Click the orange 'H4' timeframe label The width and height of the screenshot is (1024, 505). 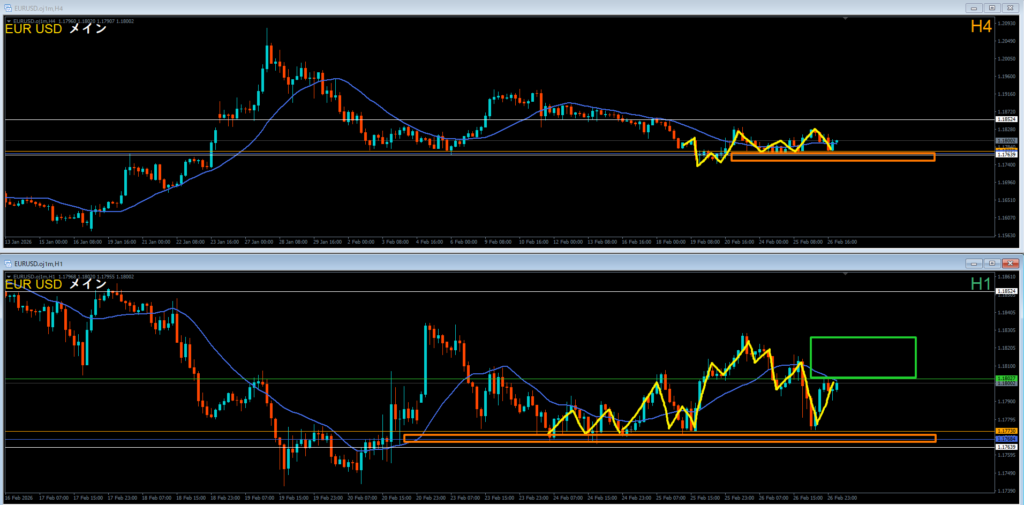(981, 27)
